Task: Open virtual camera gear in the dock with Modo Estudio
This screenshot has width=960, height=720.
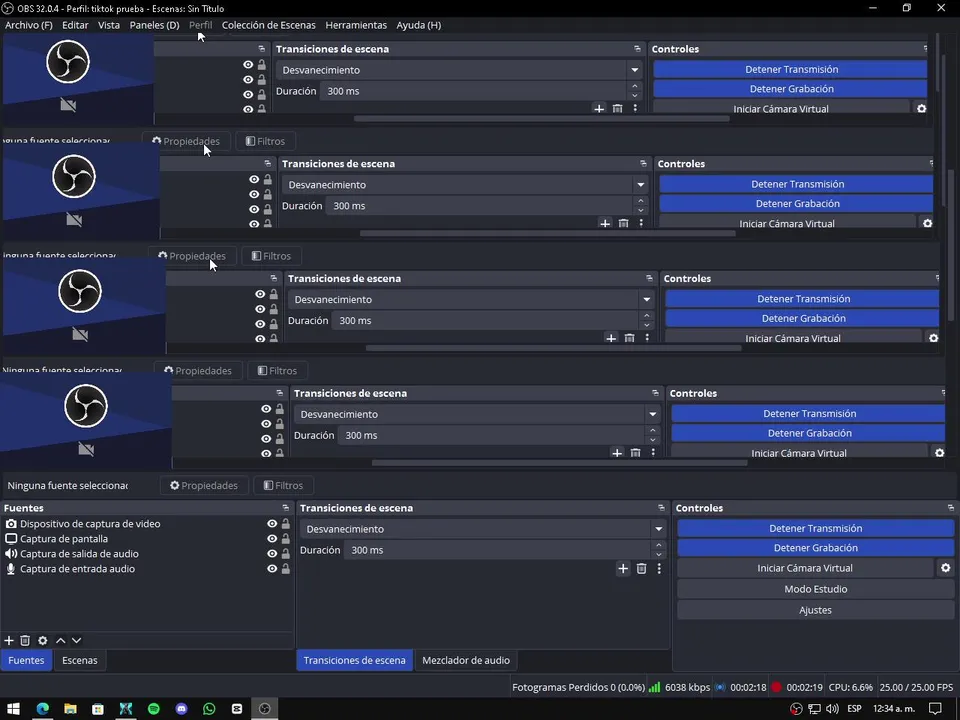Action: point(945,568)
